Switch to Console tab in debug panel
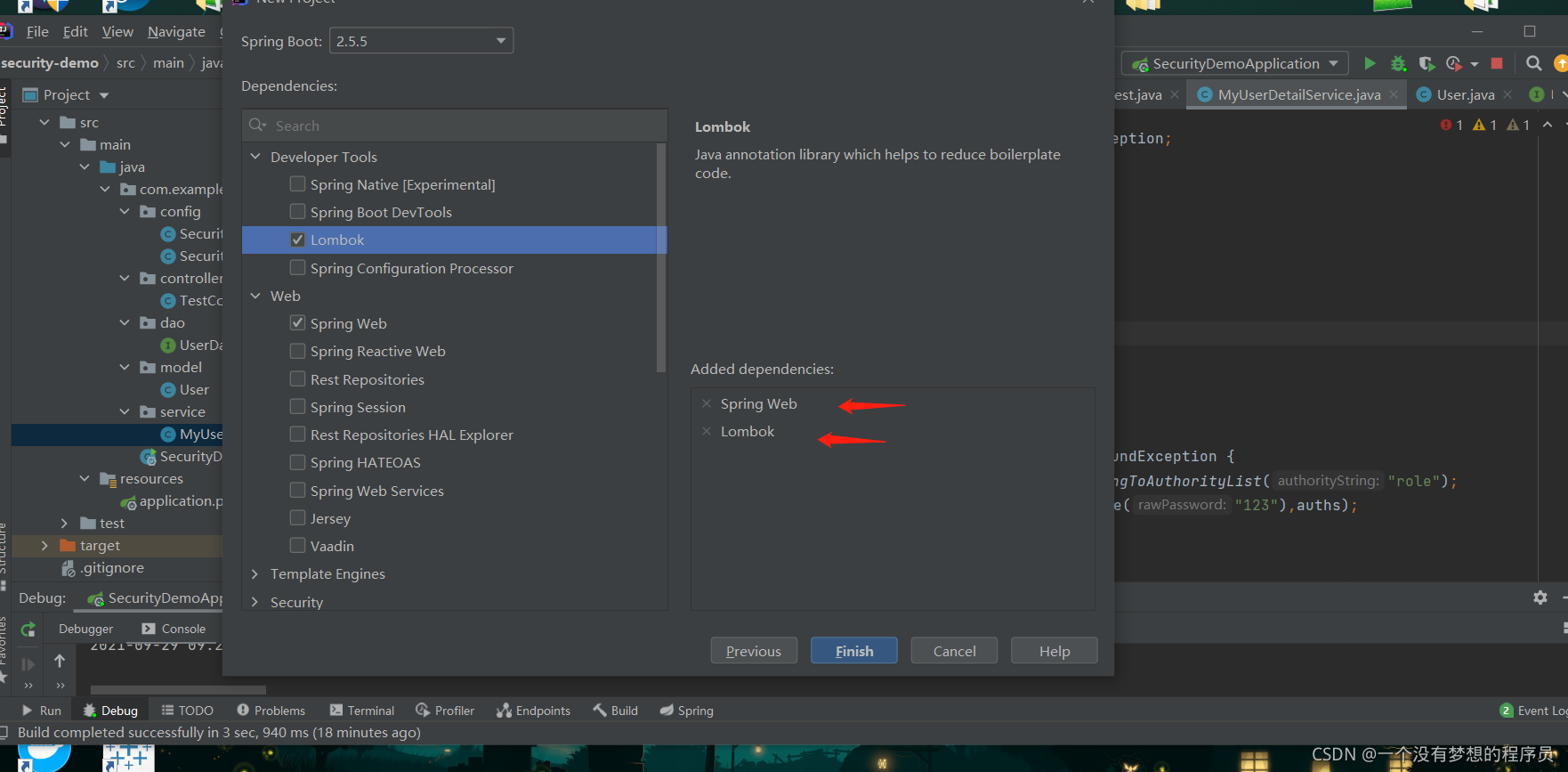This screenshot has width=1568, height=772. point(174,629)
